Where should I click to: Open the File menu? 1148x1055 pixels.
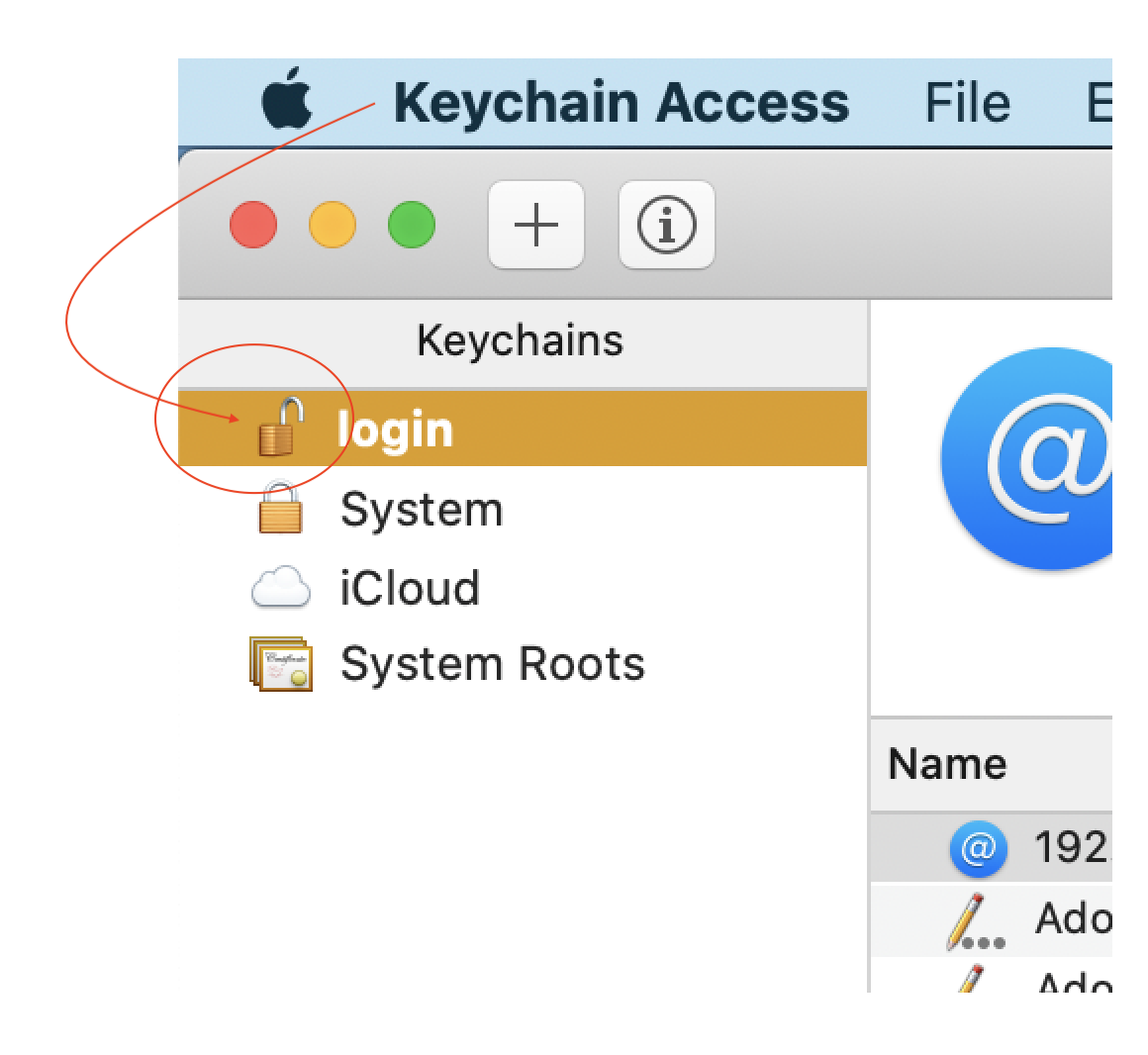click(967, 103)
